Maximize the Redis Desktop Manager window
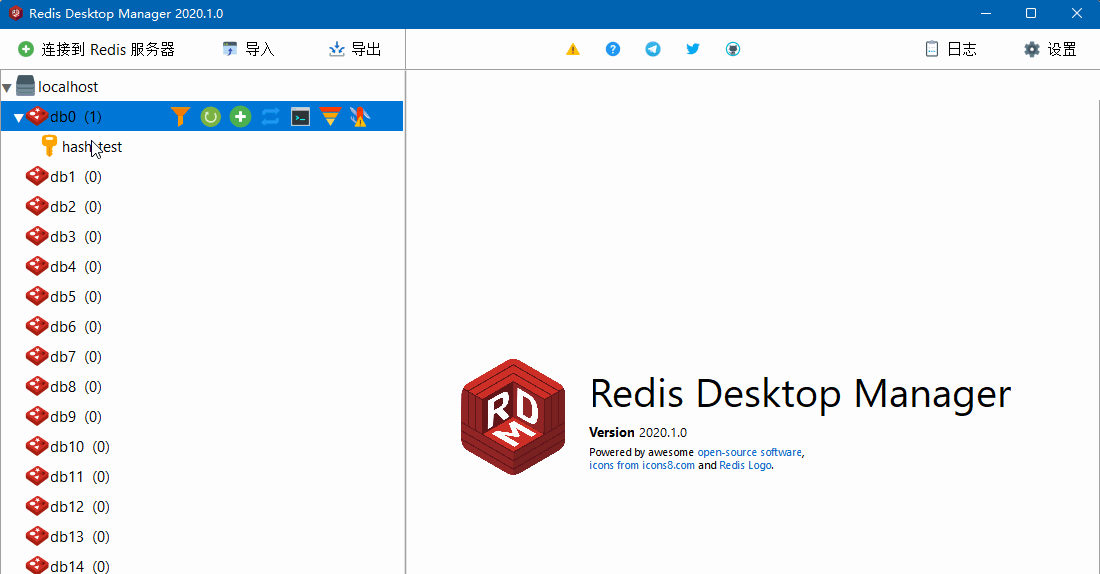This screenshot has width=1100, height=574. [x=1031, y=13]
